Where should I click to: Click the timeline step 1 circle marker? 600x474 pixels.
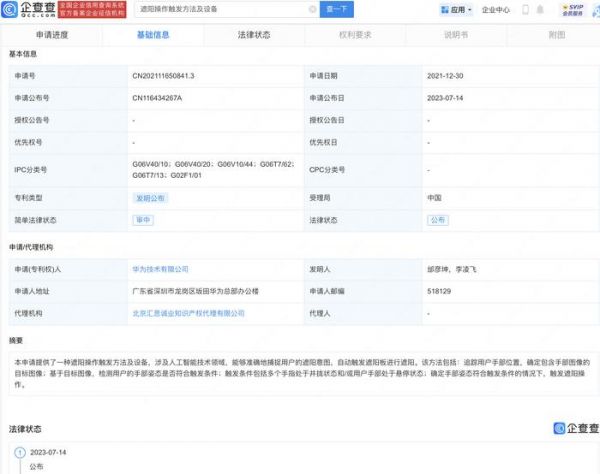point(12,452)
